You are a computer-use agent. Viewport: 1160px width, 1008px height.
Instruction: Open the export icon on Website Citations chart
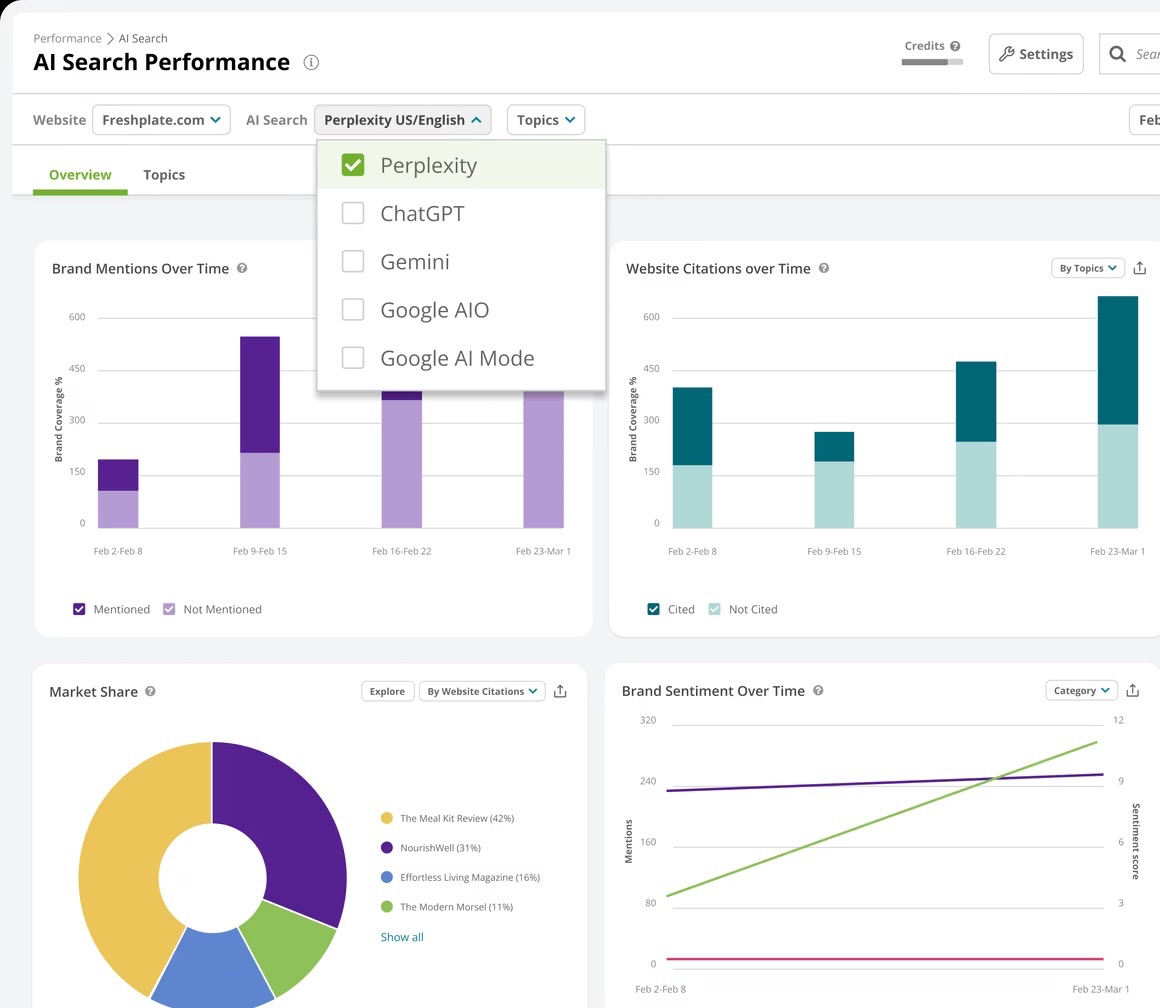click(x=1140, y=268)
